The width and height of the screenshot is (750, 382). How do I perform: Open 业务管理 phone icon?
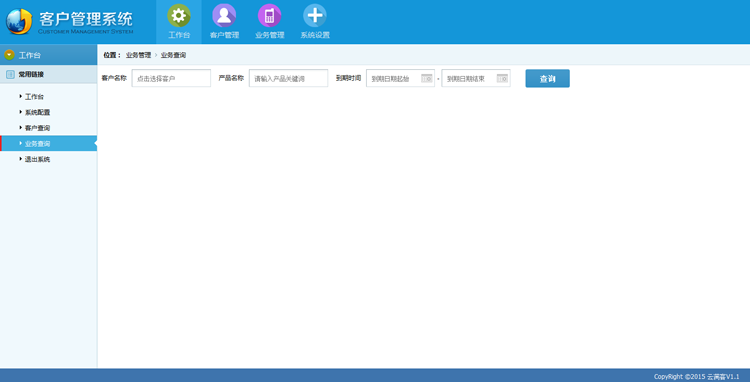[269, 22]
